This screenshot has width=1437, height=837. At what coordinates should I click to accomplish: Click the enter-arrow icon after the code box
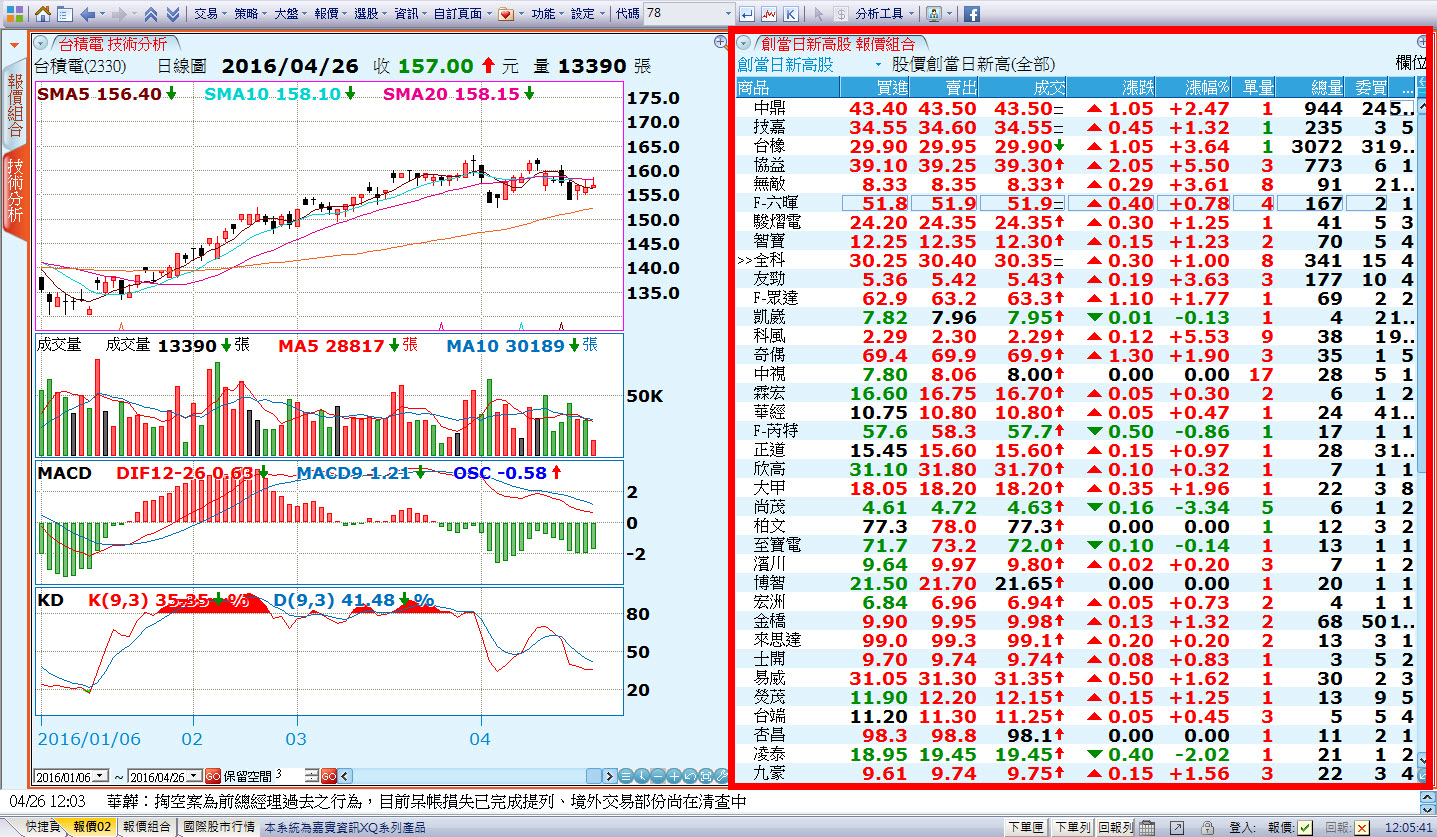click(x=747, y=14)
